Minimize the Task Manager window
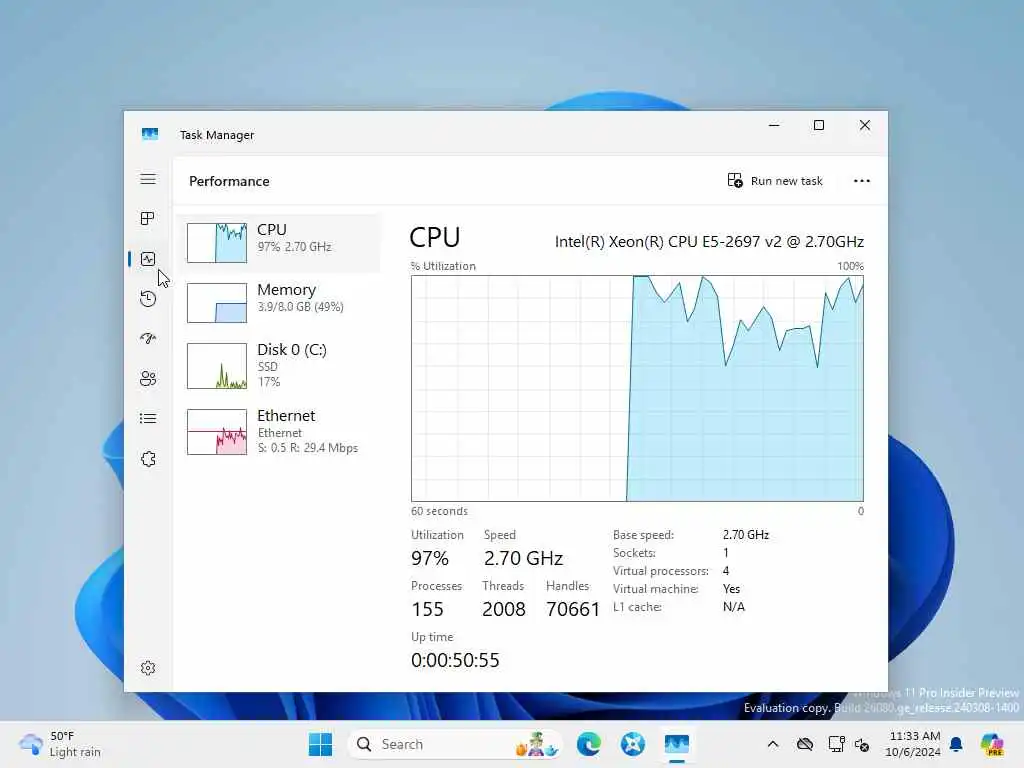The height and width of the screenshot is (768, 1024). [774, 125]
